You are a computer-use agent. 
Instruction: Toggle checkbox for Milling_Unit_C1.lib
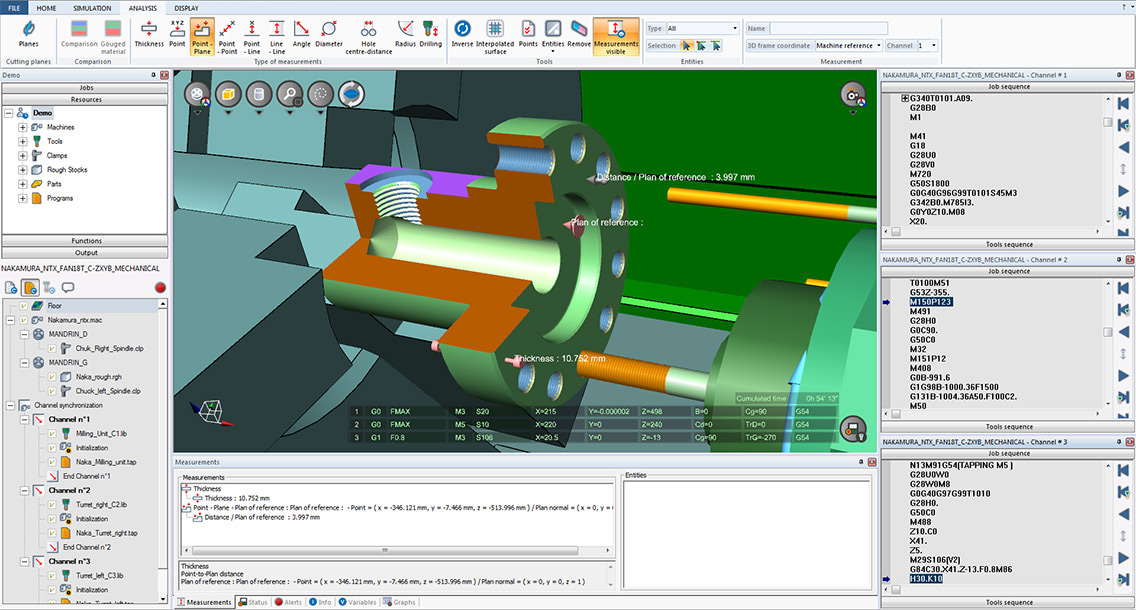pos(53,433)
